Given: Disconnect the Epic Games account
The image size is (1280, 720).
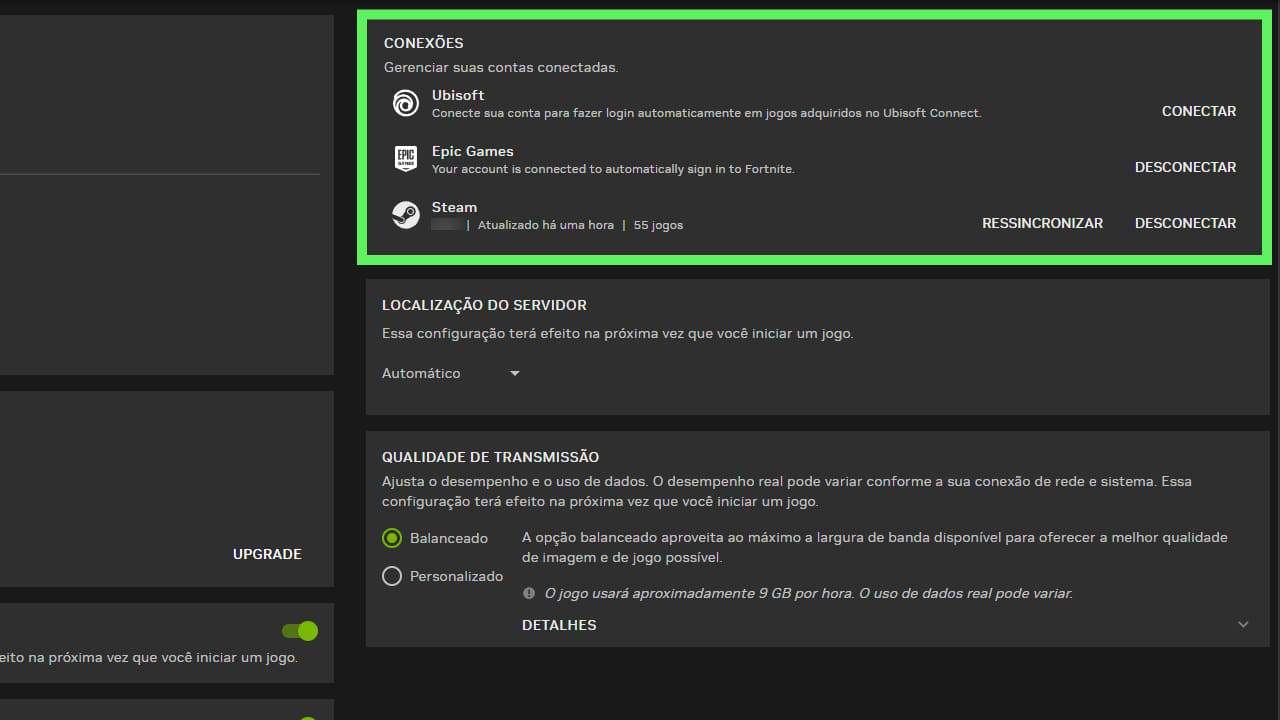Looking at the screenshot, I should pyautogui.click(x=1185, y=167).
